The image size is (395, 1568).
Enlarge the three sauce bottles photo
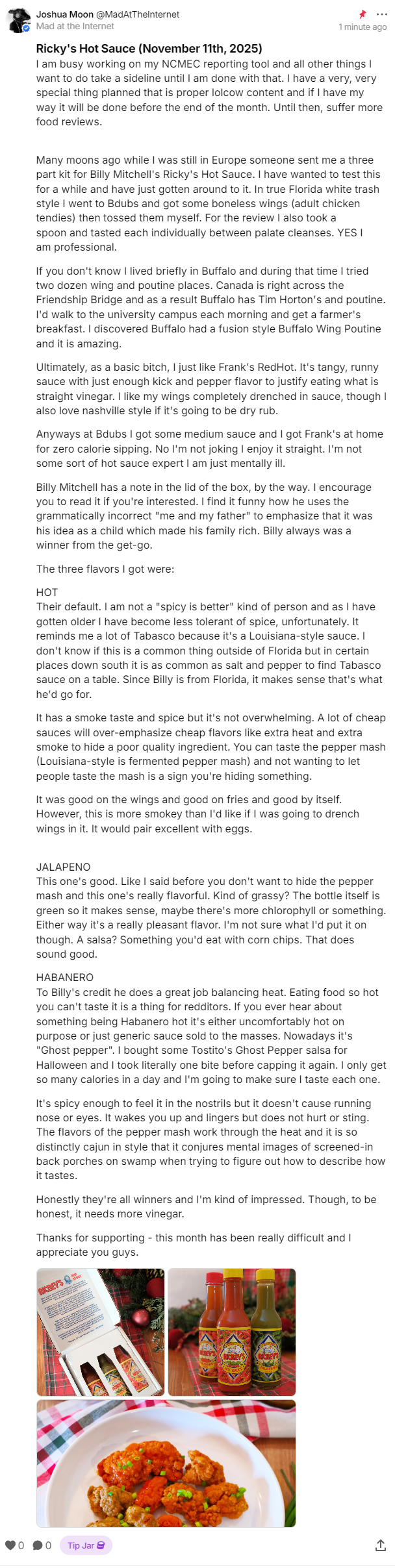point(232,1332)
